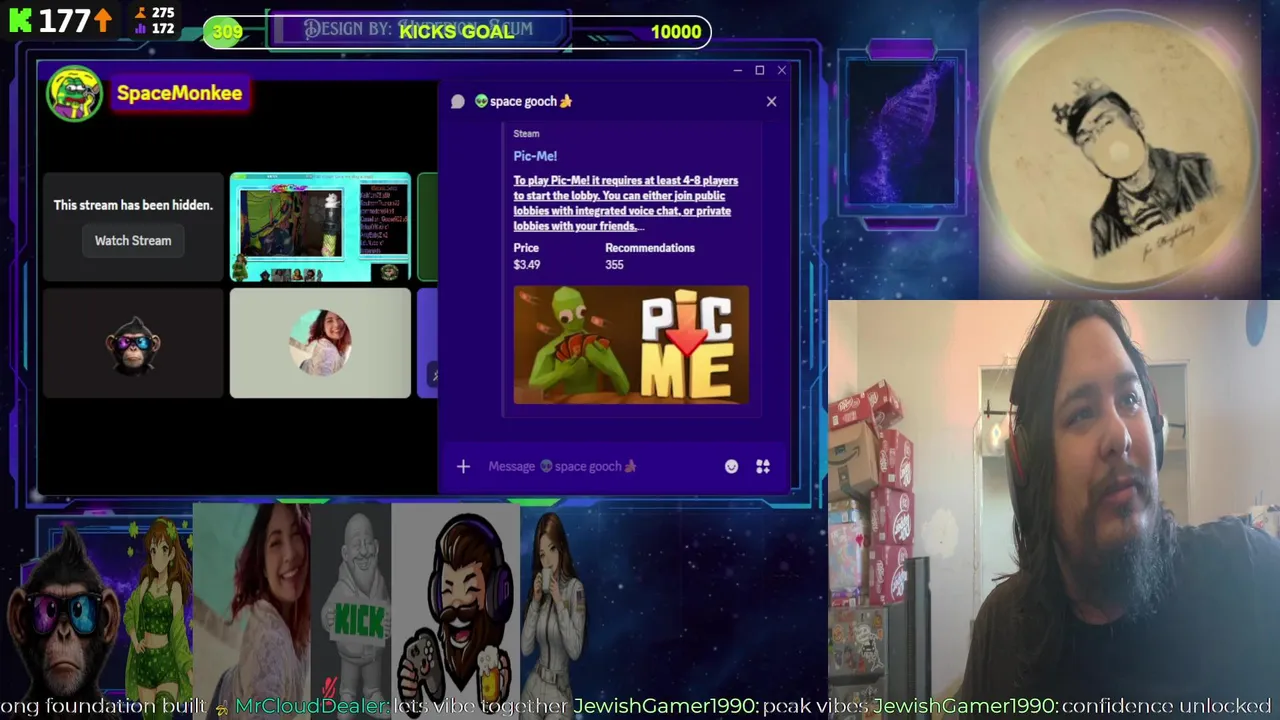Click the Pic Me game banner image

(631, 345)
